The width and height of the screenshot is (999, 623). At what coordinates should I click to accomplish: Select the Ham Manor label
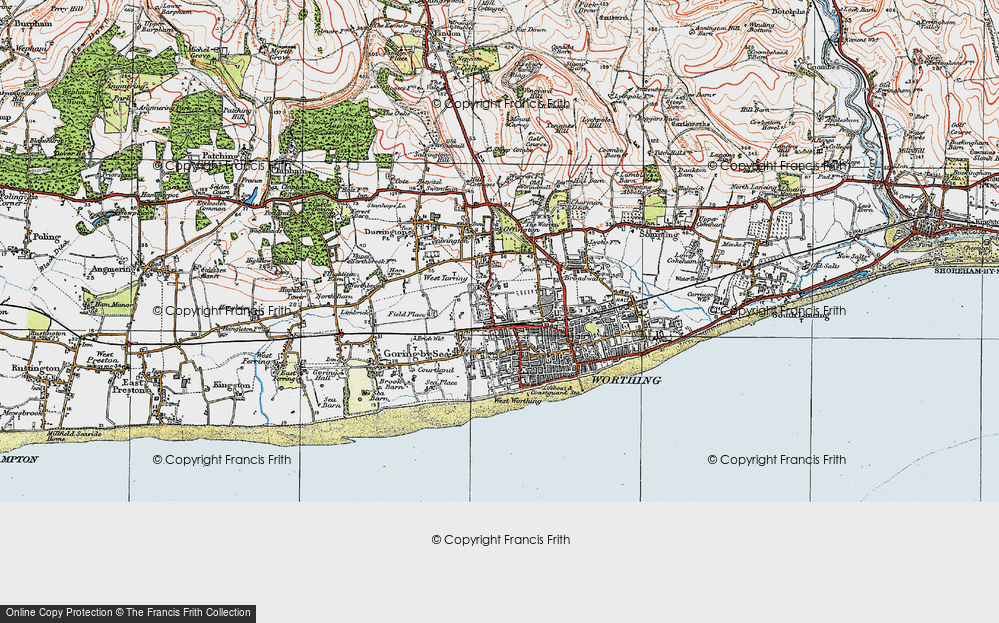(113, 304)
